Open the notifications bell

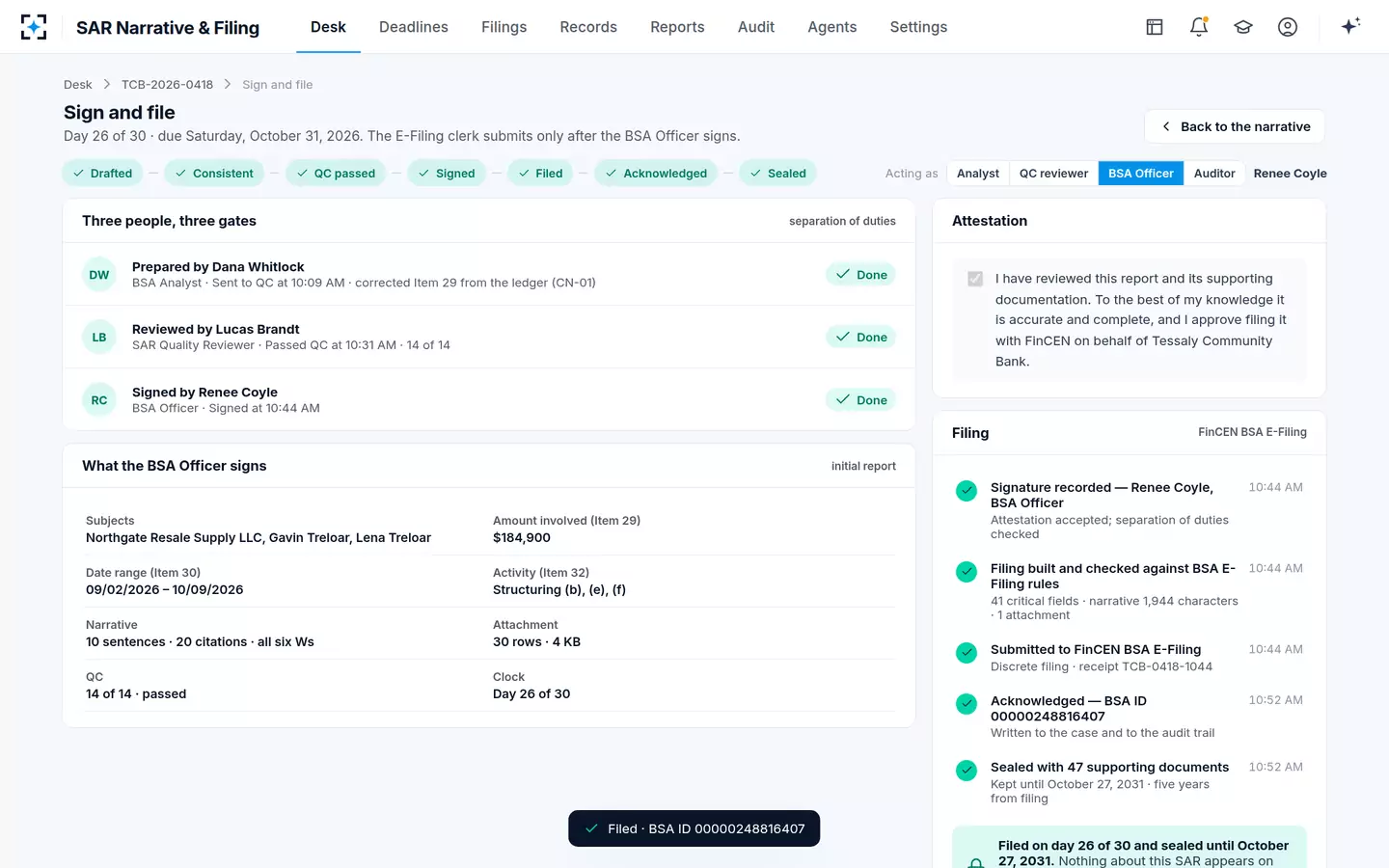(x=1199, y=27)
